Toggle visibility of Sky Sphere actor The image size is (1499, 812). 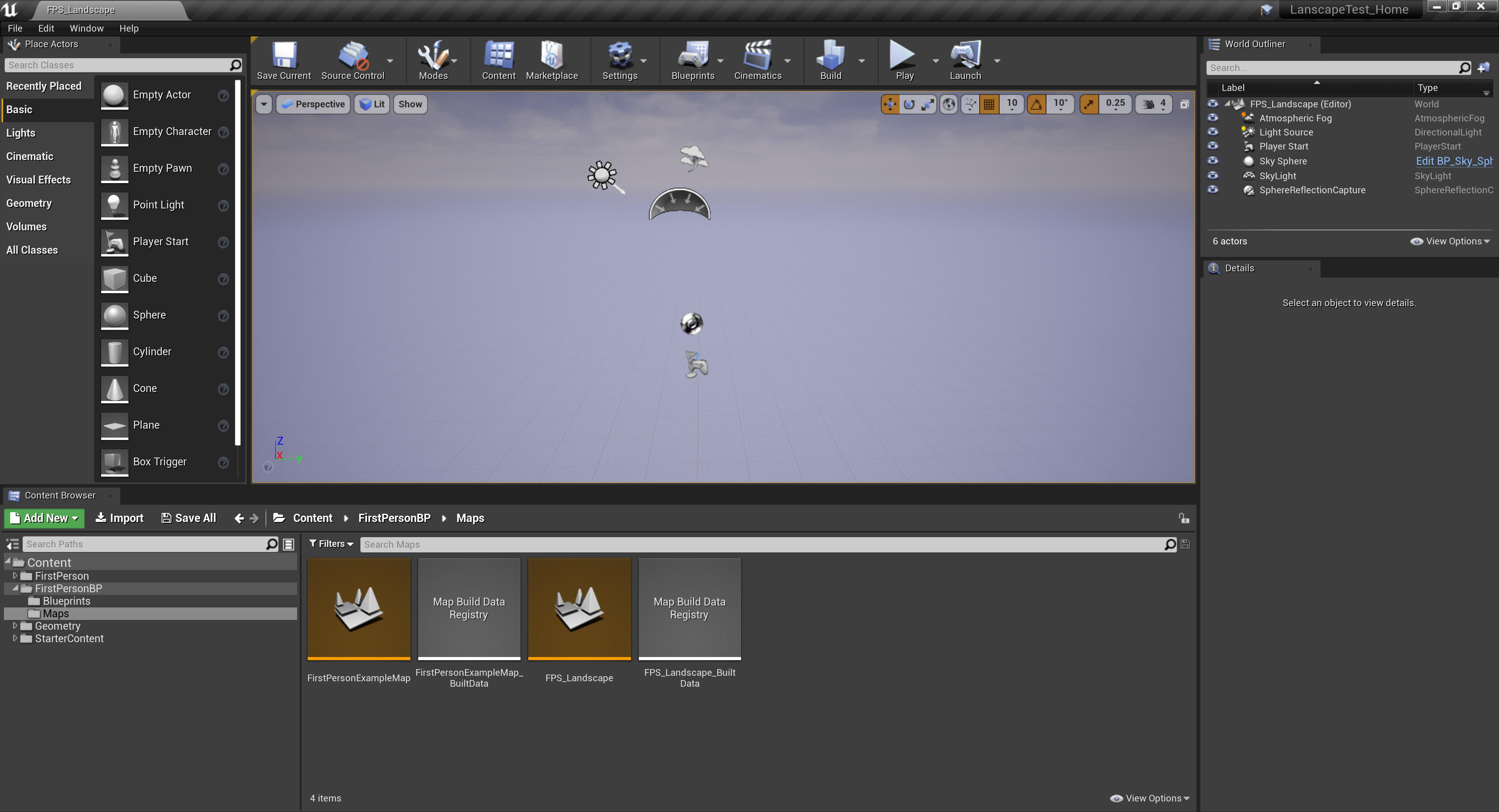point(1213,161)
